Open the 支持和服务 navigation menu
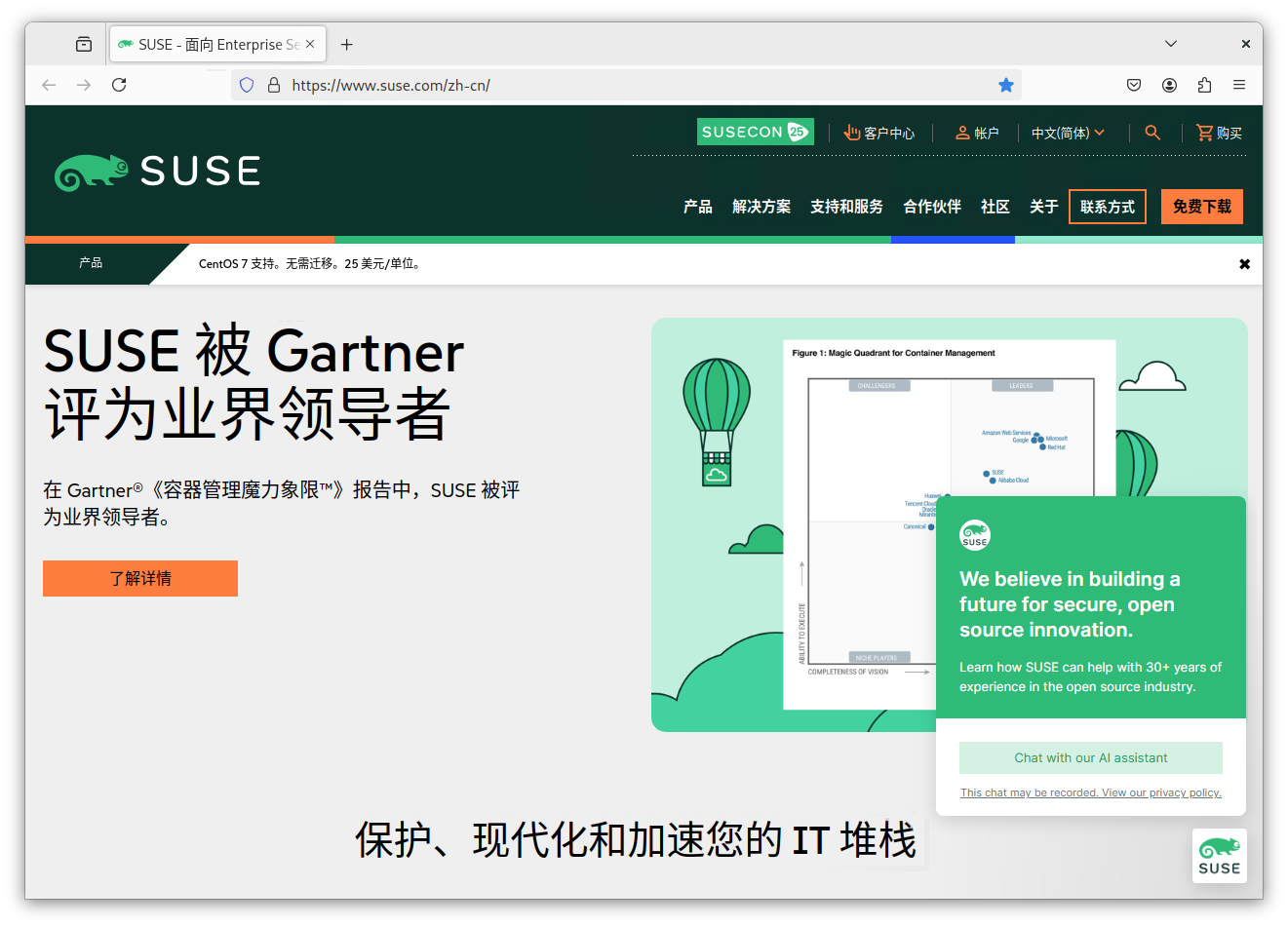Image resolution: width=1288 pixels, height=927 pixels. [x=846, y=207]
